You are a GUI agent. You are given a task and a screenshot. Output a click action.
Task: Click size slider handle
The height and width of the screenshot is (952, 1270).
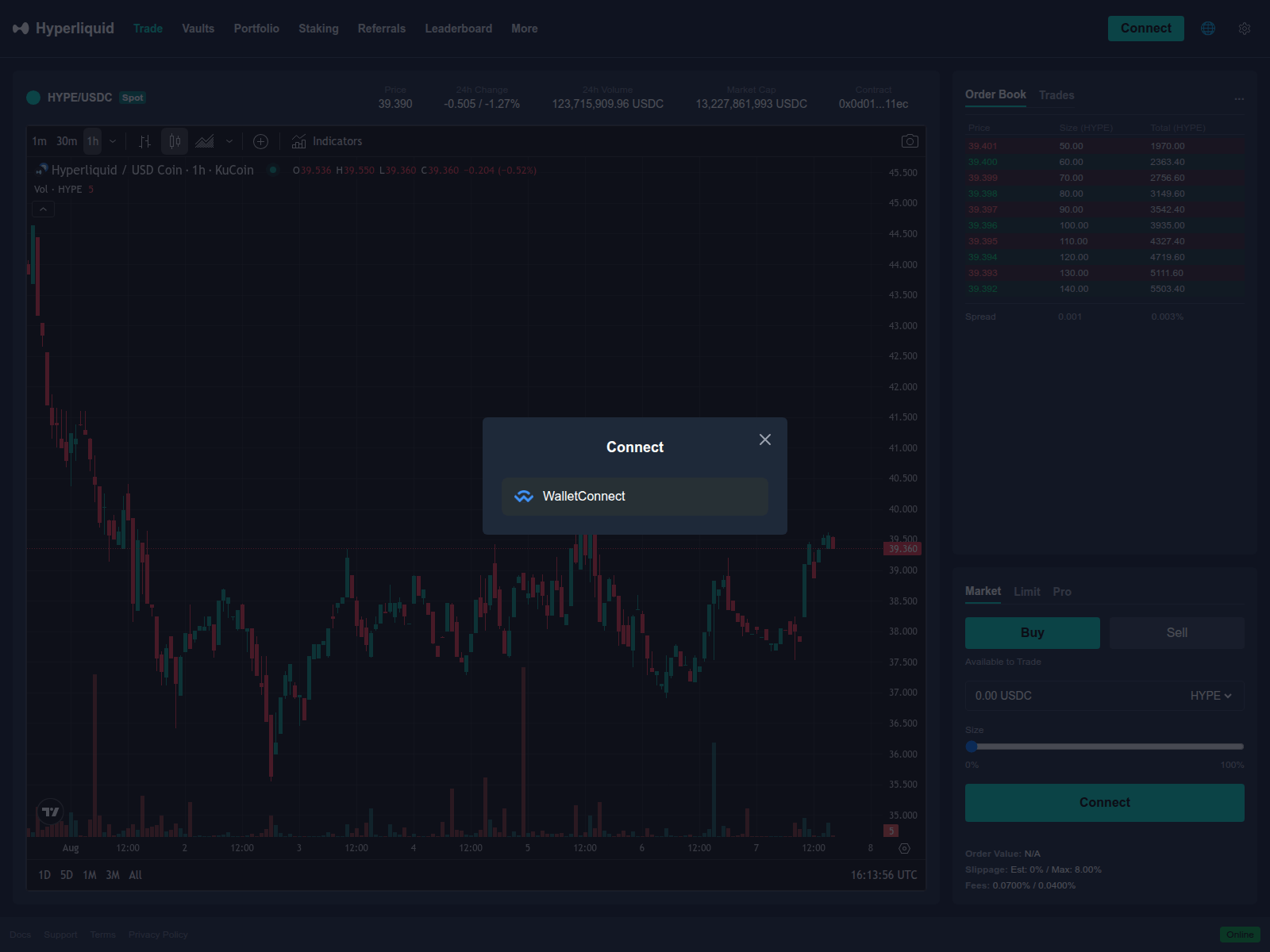972,747
